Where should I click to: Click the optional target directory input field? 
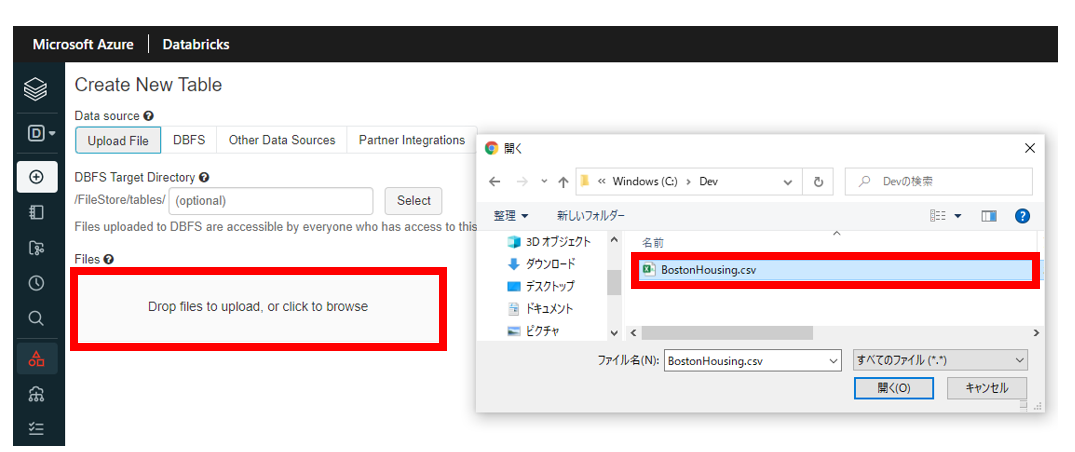click(x=271, y=201)
